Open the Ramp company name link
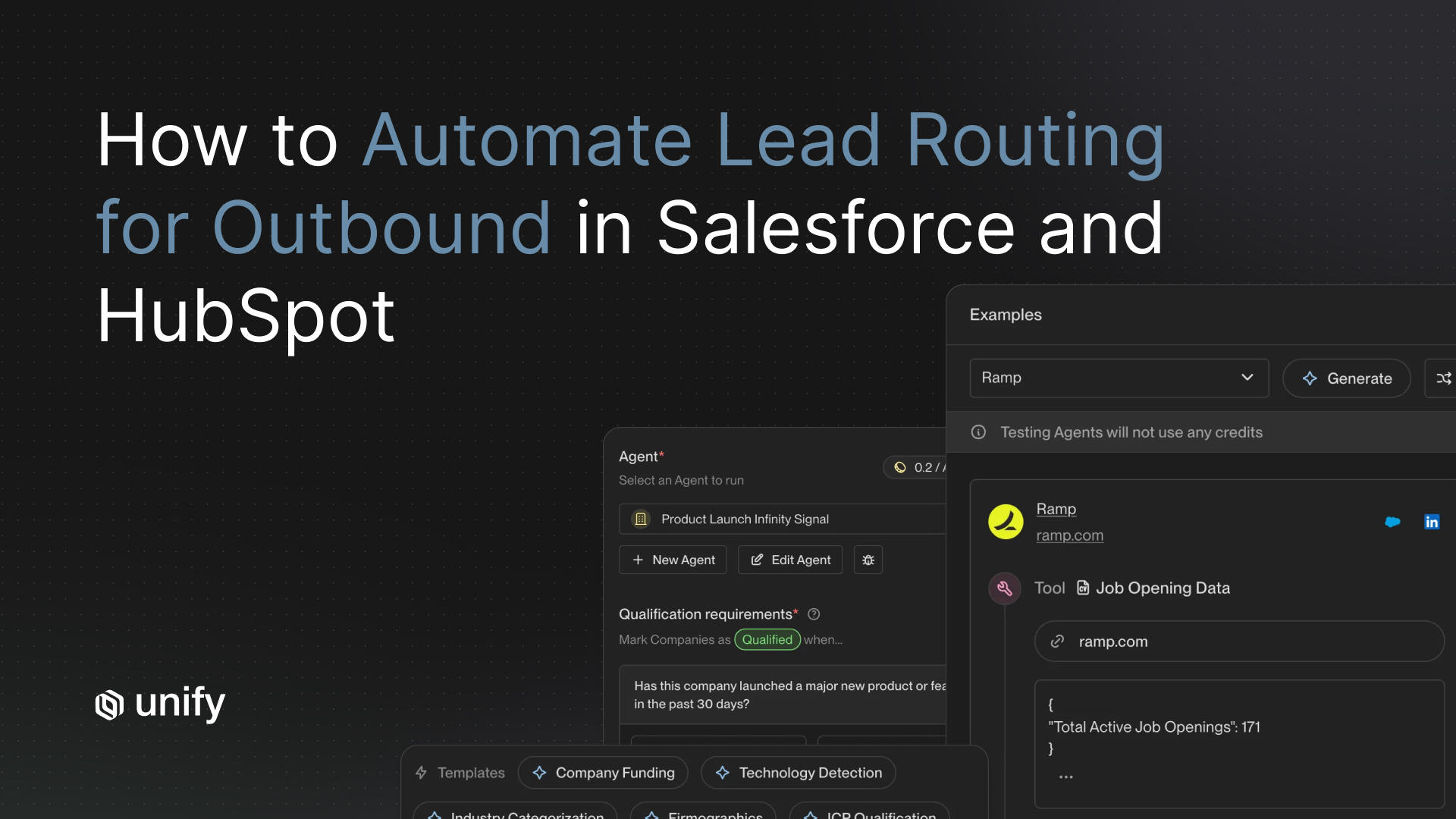Screen dimensions: 1456x819 pyautogui.click(x=1056, y=509)
